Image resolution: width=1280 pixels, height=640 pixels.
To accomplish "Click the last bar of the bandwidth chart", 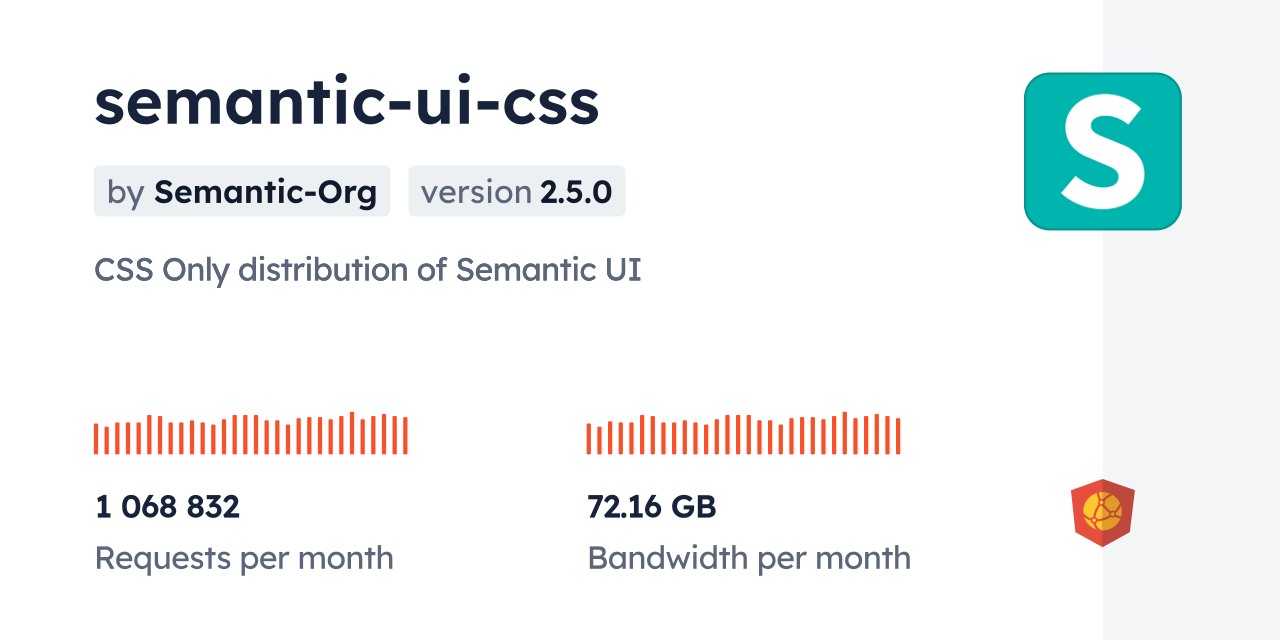I will [898, 436].
